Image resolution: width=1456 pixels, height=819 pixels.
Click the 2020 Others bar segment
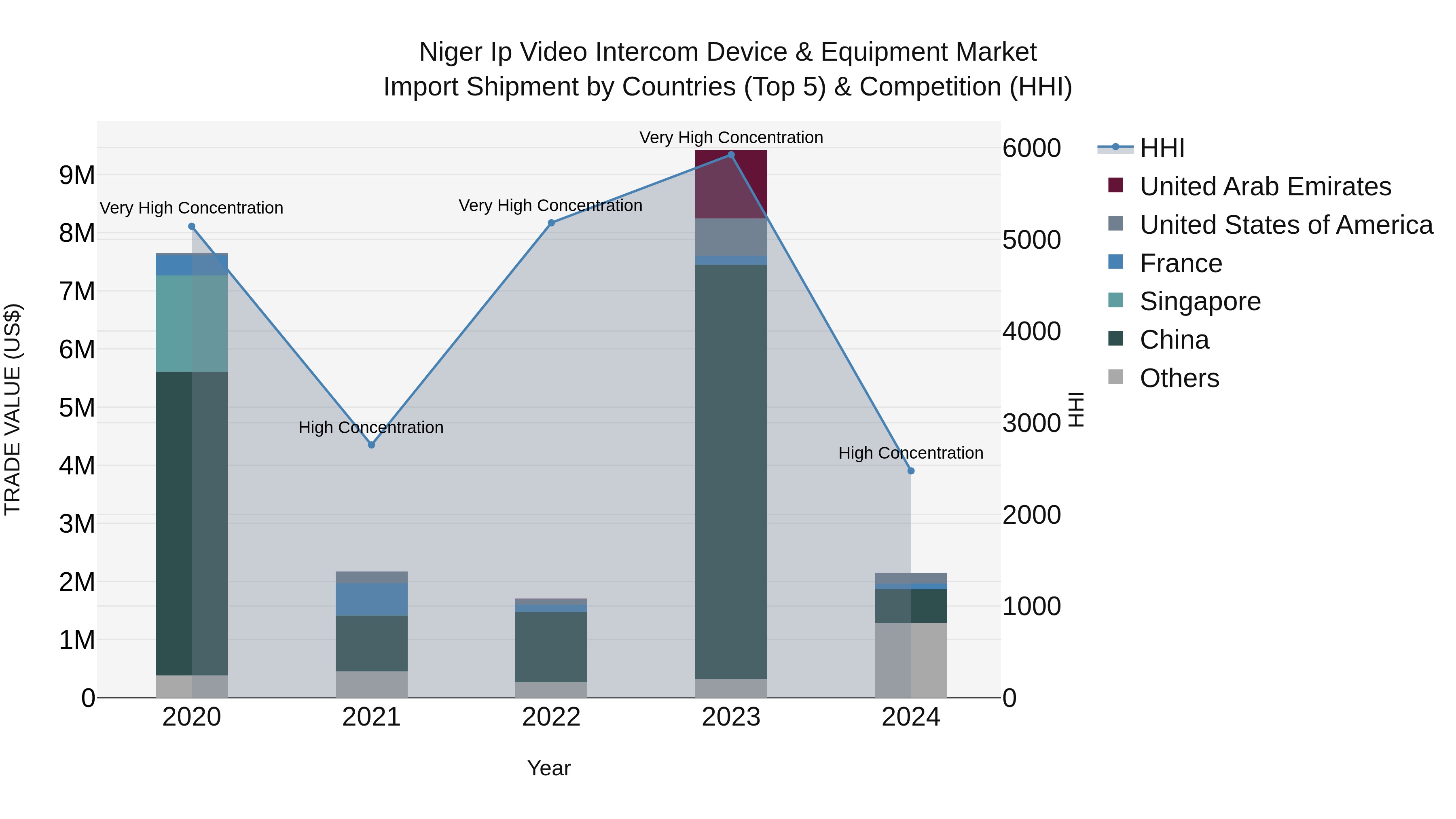[x=192, y=686]
